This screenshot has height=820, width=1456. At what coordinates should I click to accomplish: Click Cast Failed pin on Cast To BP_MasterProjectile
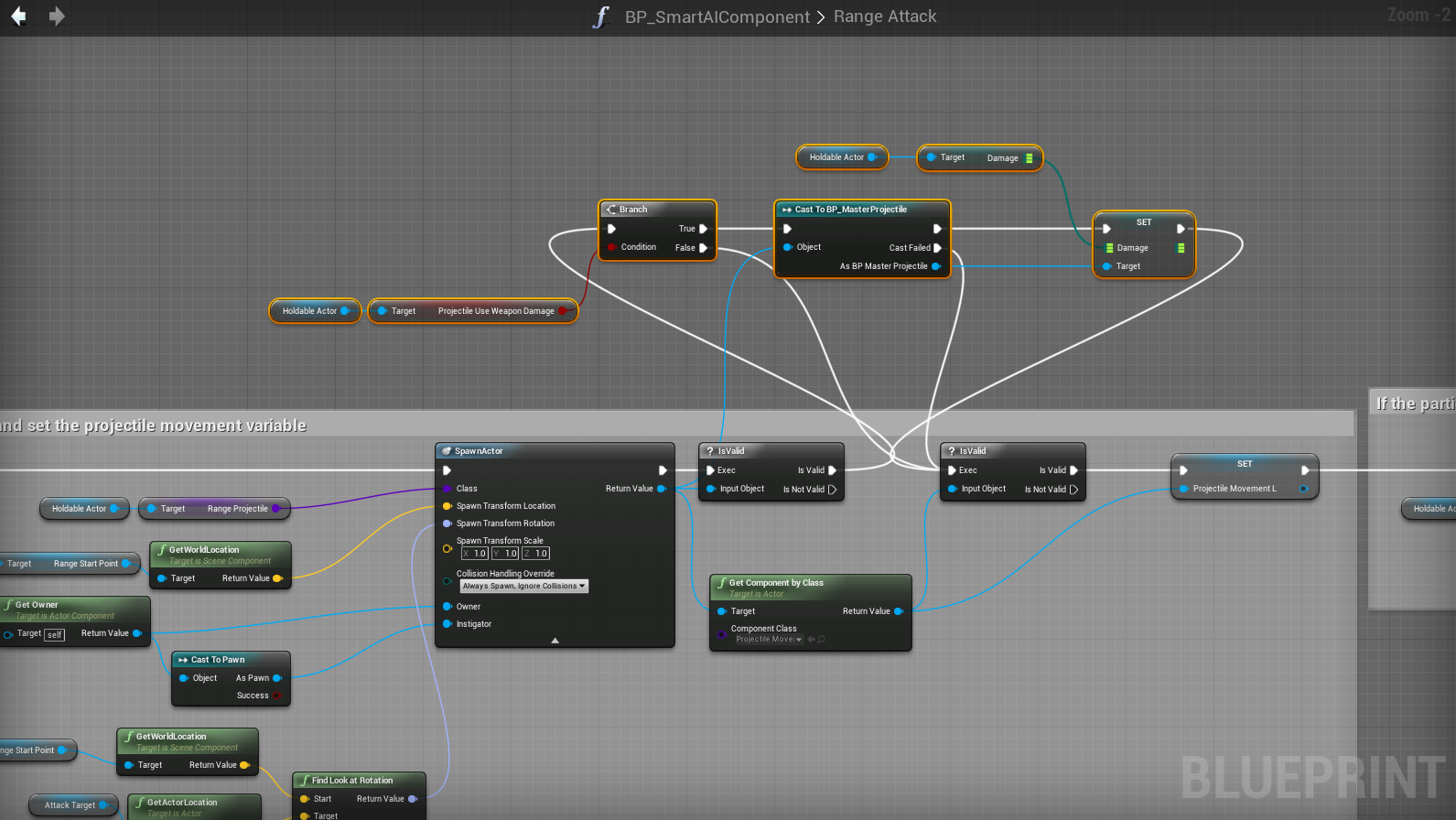coord(937,248)
